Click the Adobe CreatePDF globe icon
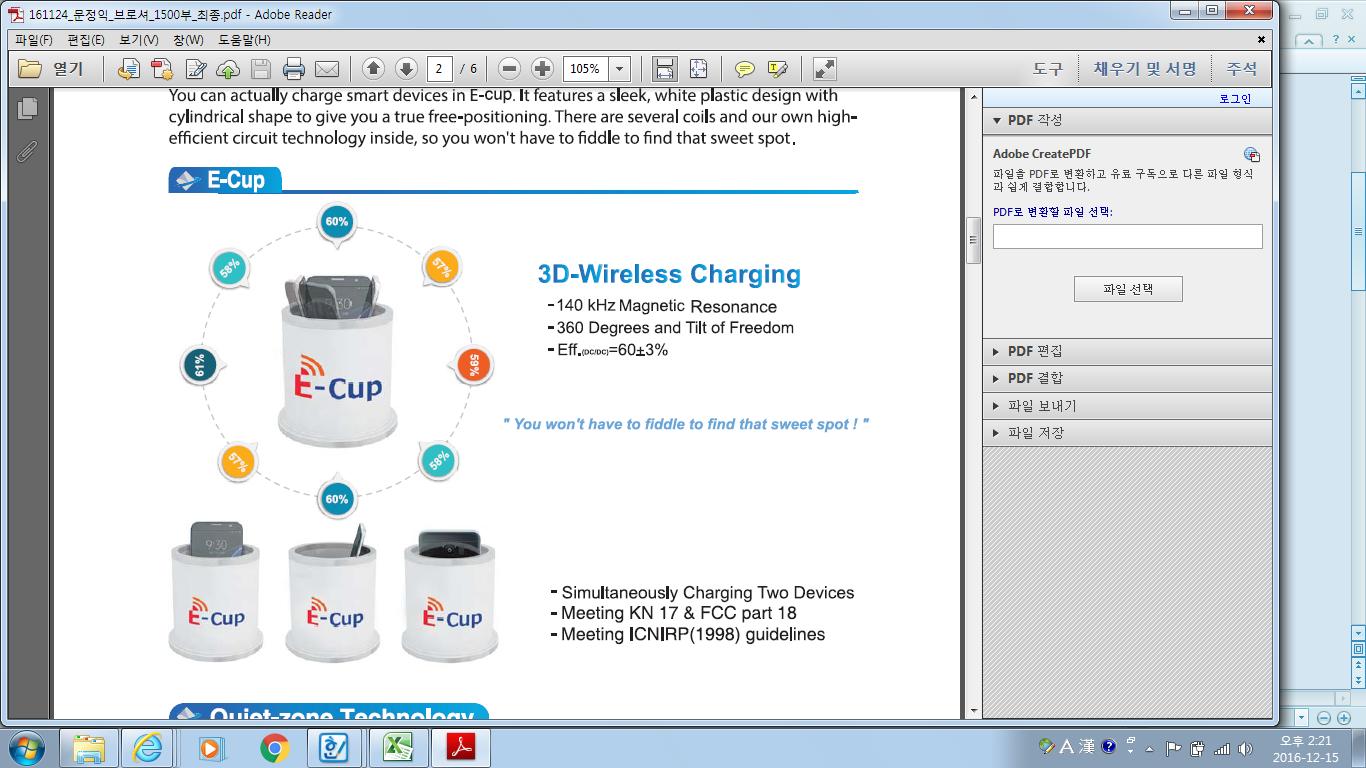 tap(1252, 155)
